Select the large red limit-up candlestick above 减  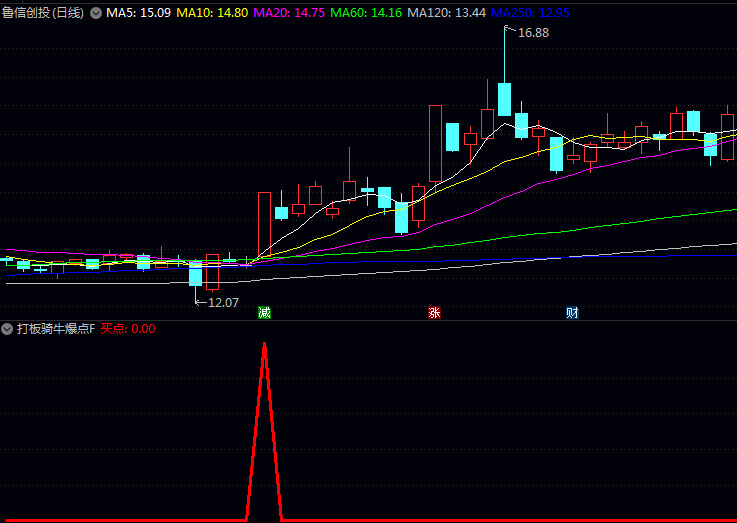(264, 225)
